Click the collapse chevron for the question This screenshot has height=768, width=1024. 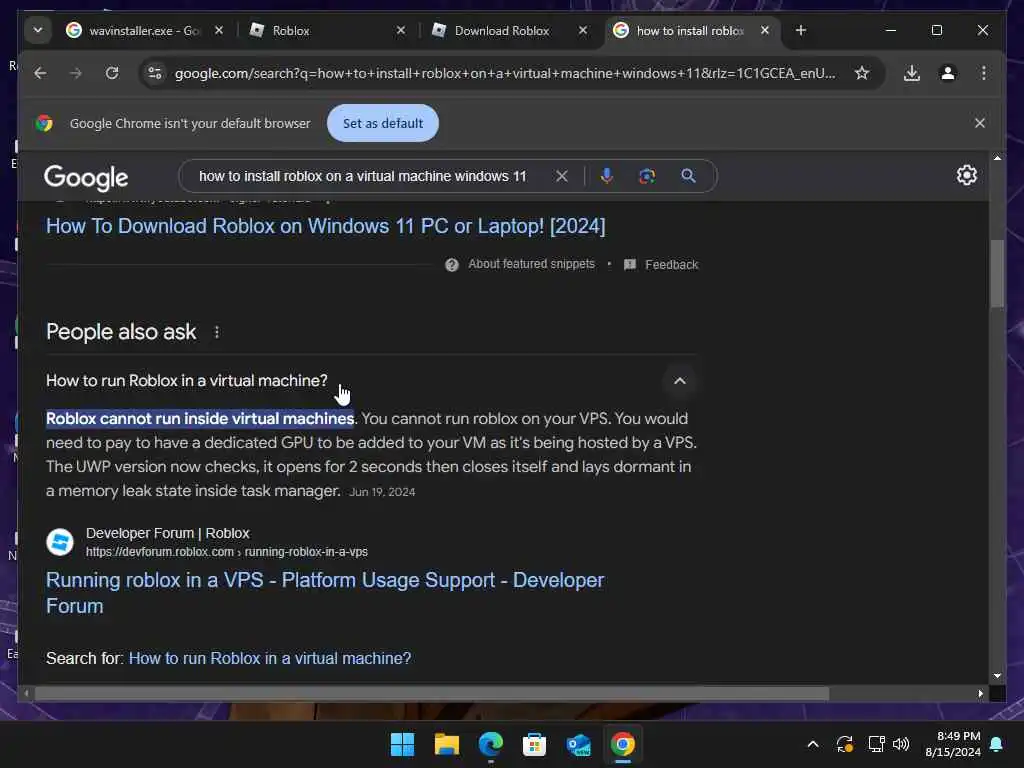tap(680, 381)
